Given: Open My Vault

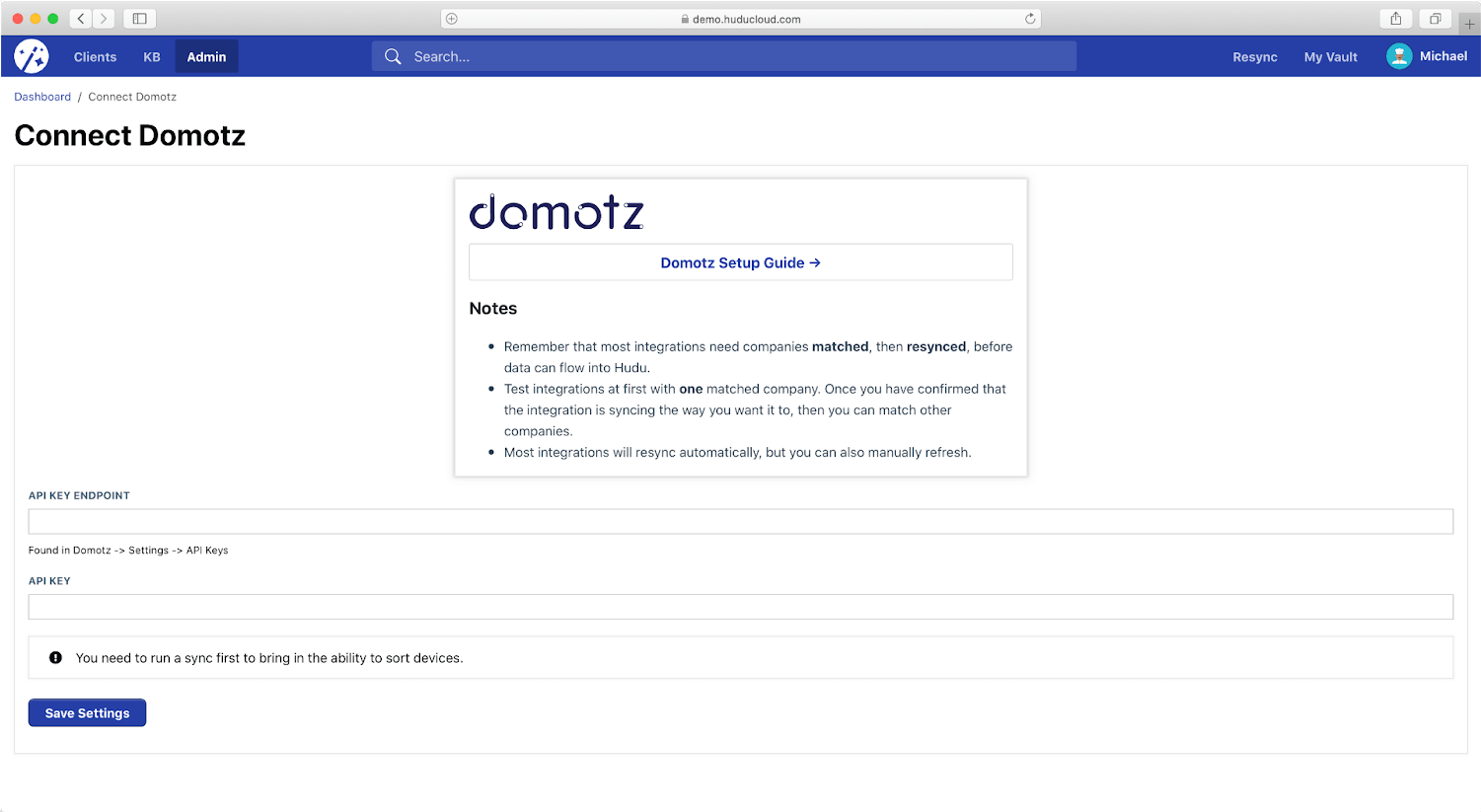Looking at the screenshot, I should pos(1331,57).
